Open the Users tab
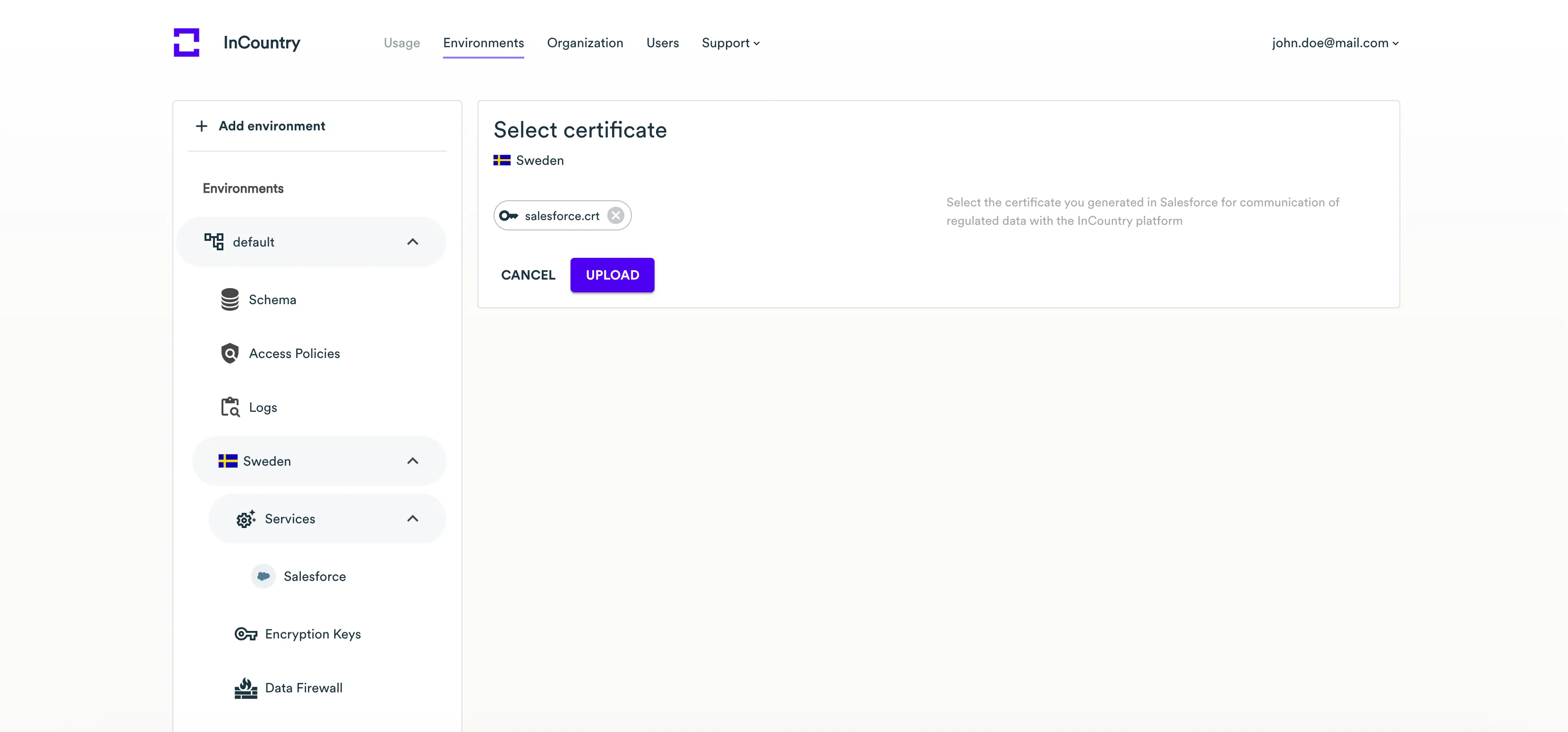 (662, 43)
